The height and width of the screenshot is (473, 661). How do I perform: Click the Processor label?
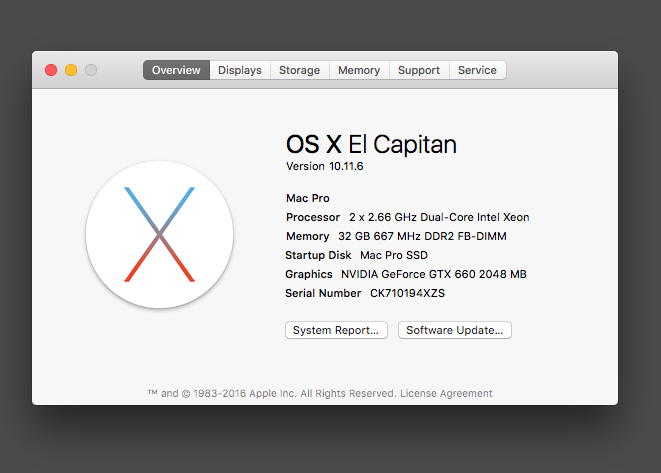click(313, 217)
